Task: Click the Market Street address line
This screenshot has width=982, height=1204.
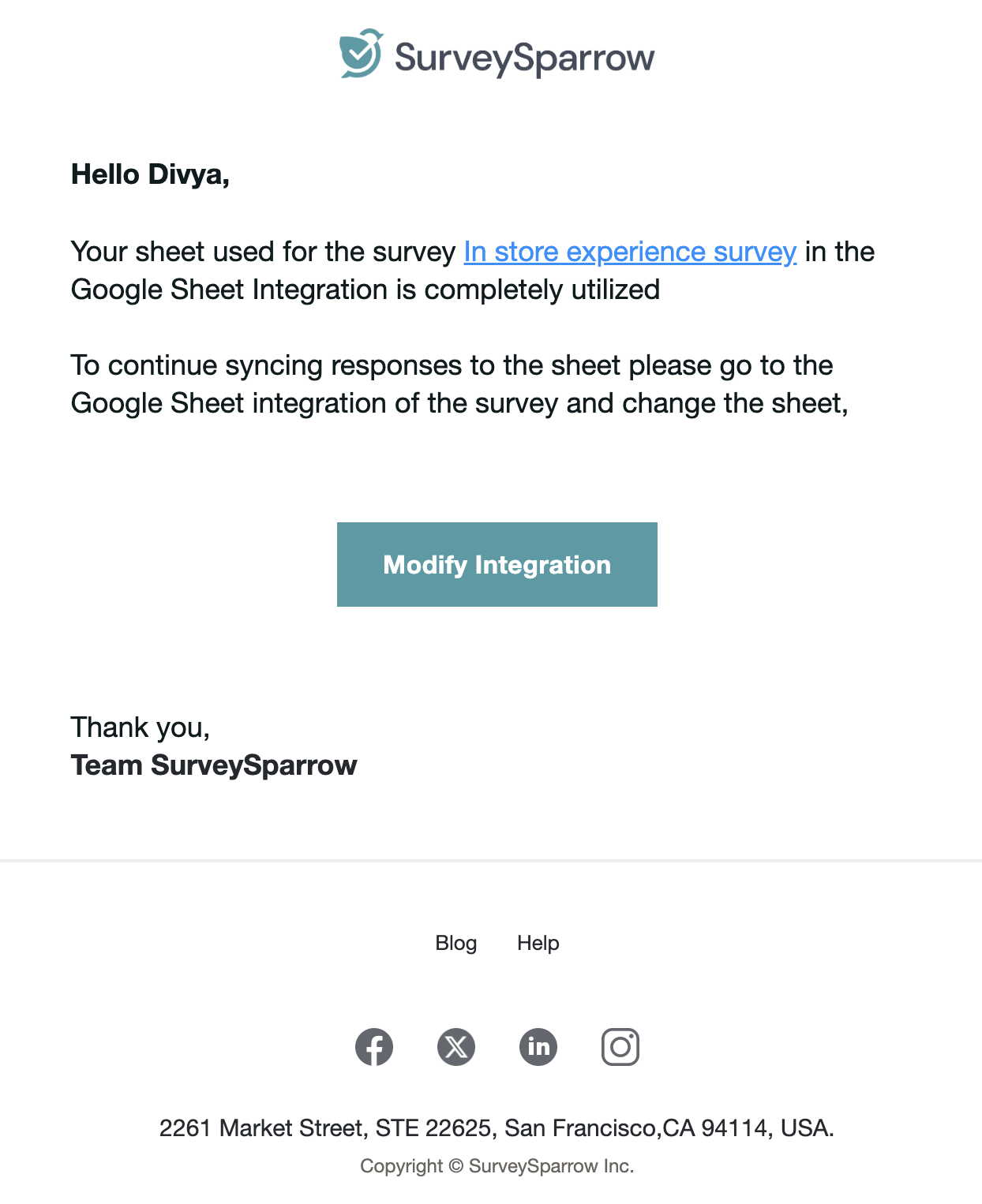Action: (497, 1128)
